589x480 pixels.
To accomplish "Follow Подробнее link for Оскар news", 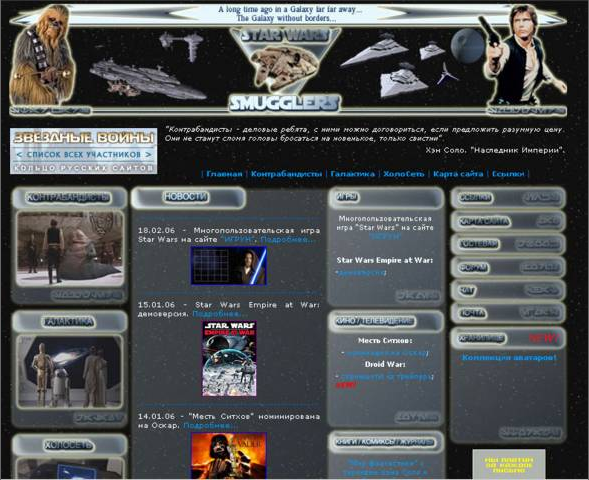I will [210, 426].
